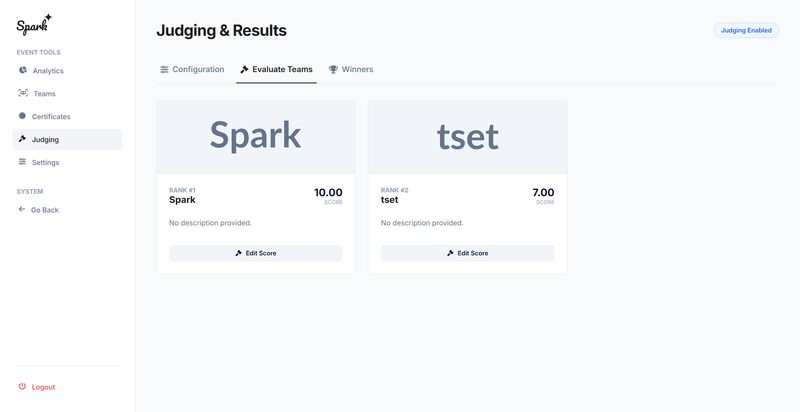Screen dimensions: 800x412
Task: Select the Evaluate Teams tab
Action: 276,70
